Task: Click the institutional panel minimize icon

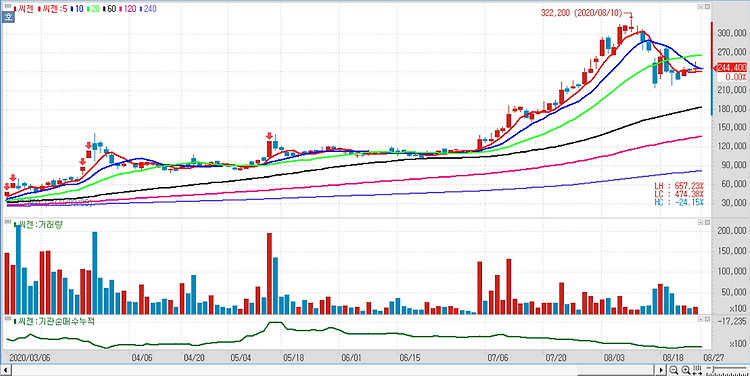Action: pos(701,318)
